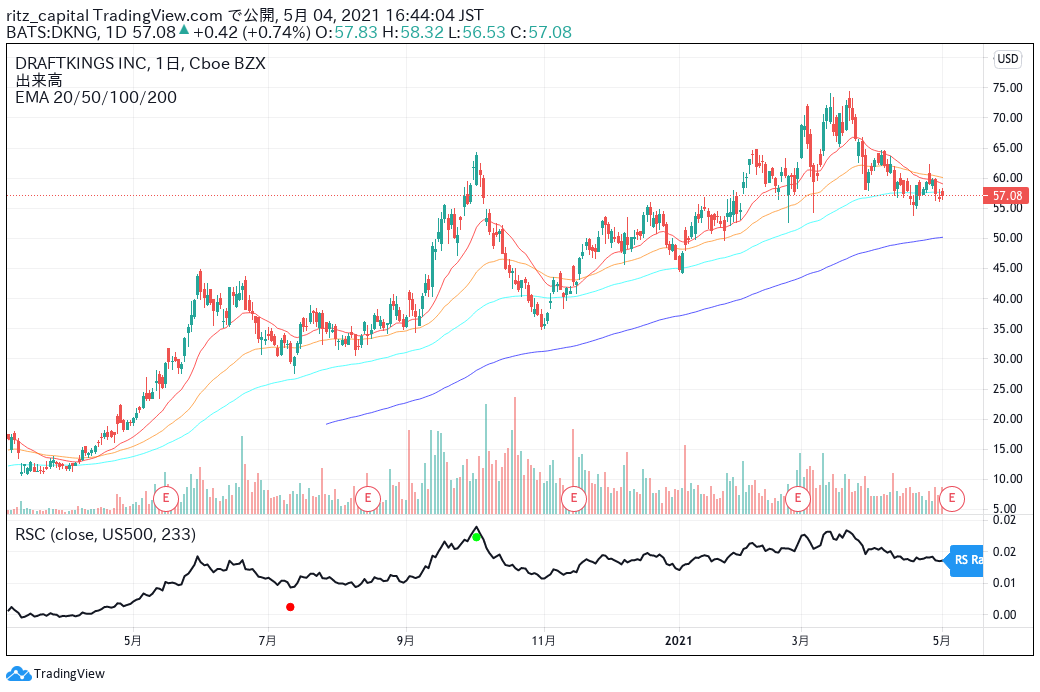
Task: Click the 20.00 price axis label
Action: click(x=1008, y=419)
